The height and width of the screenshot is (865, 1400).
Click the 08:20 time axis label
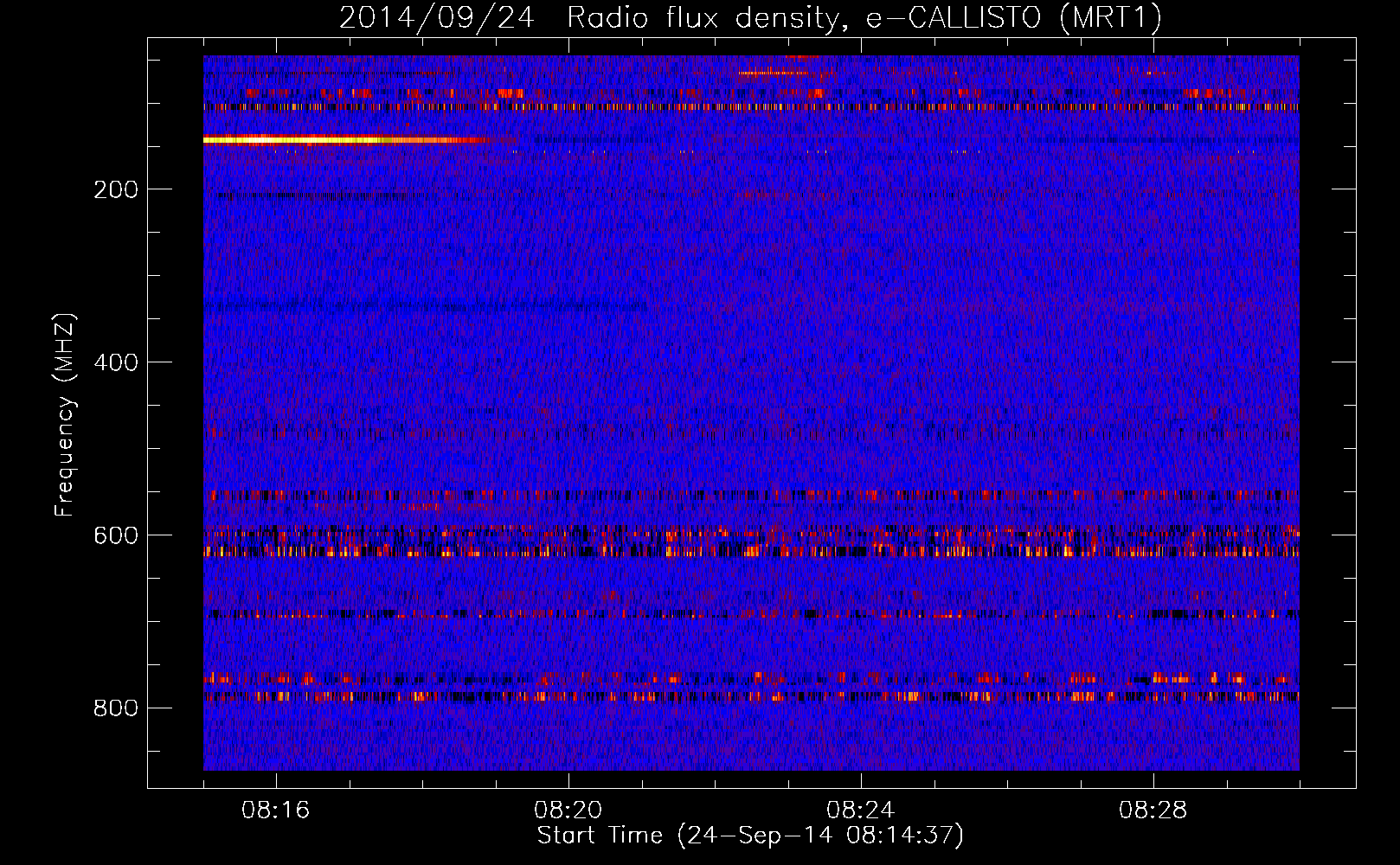[x=568, y=811]
